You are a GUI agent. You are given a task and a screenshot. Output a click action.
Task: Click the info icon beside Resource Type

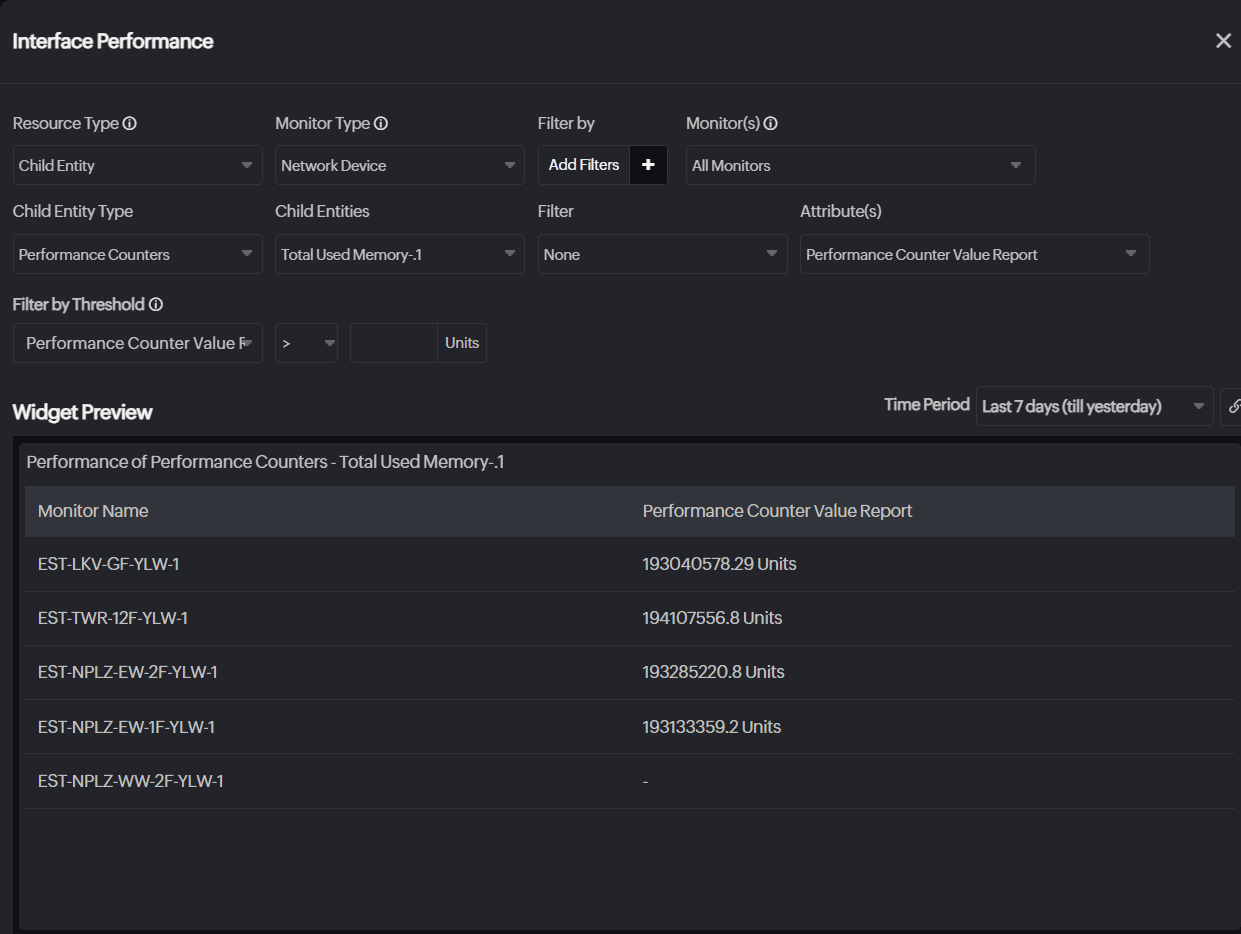(130, 124)
